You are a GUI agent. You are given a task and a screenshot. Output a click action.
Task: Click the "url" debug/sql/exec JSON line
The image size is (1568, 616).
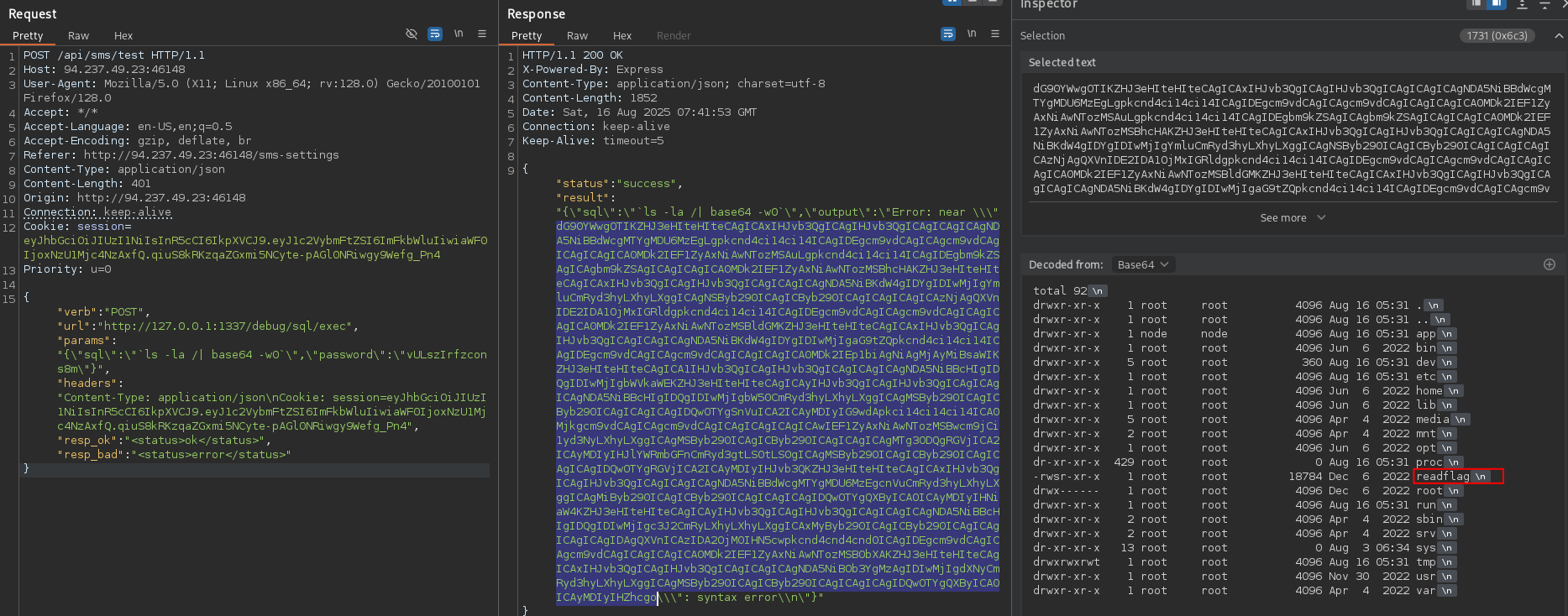click(x=208, y=326)
